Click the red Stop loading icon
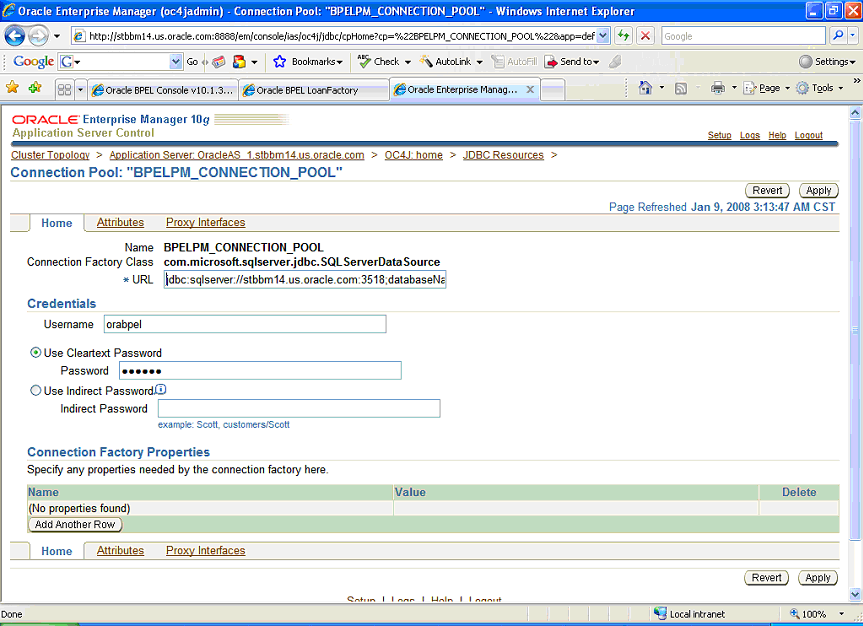The height and width of the screenshot is (626, 863). [645, 36]
